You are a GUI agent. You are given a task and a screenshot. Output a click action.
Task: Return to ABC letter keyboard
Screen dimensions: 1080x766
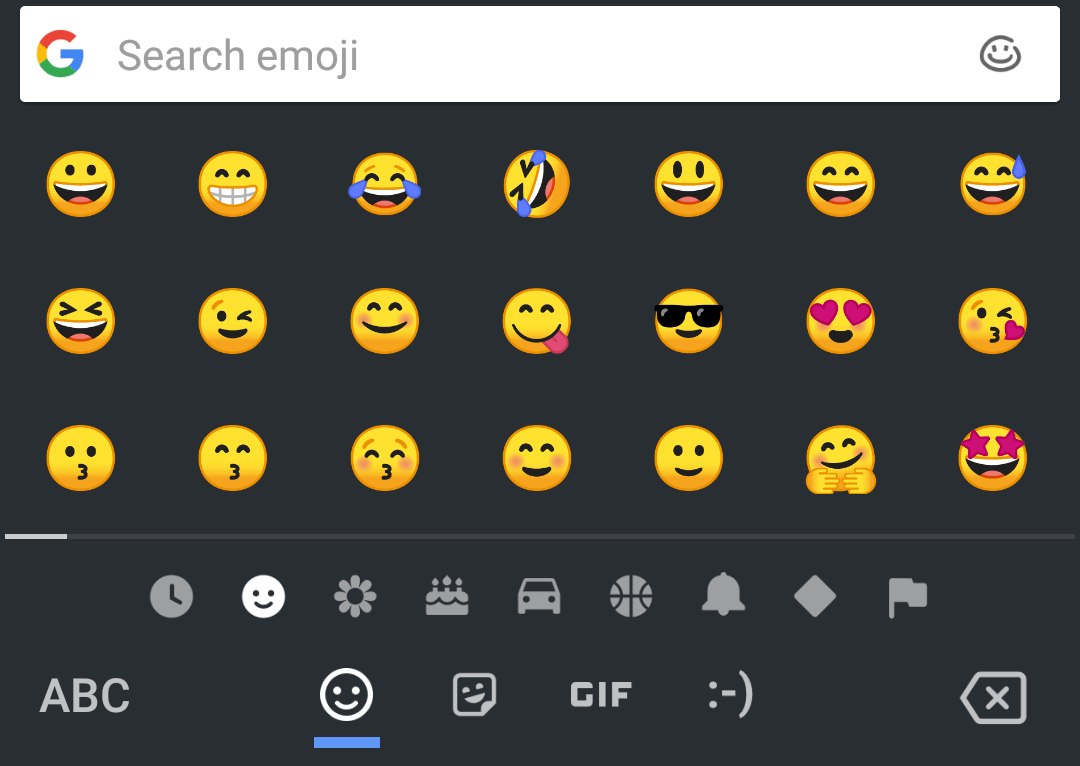click(x=85, y=696)
